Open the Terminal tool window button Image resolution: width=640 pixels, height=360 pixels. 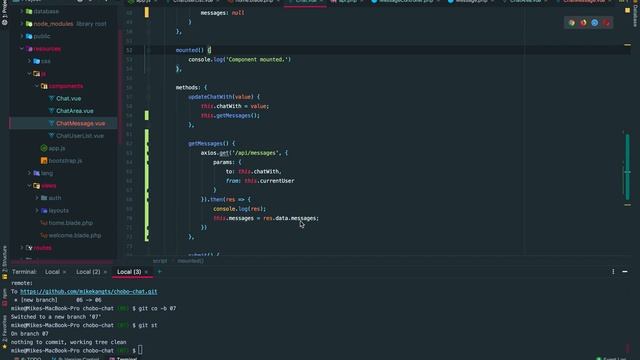click(x=123, y=358)
